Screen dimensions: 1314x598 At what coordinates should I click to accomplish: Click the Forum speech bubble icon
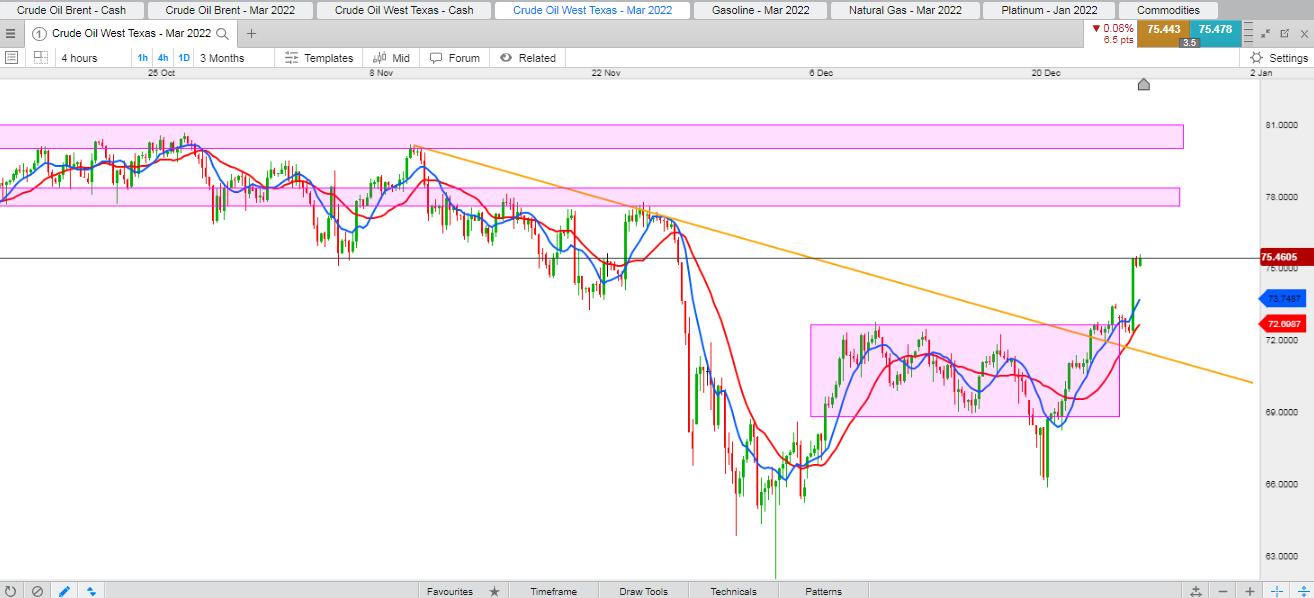click(x=436, y=58)
